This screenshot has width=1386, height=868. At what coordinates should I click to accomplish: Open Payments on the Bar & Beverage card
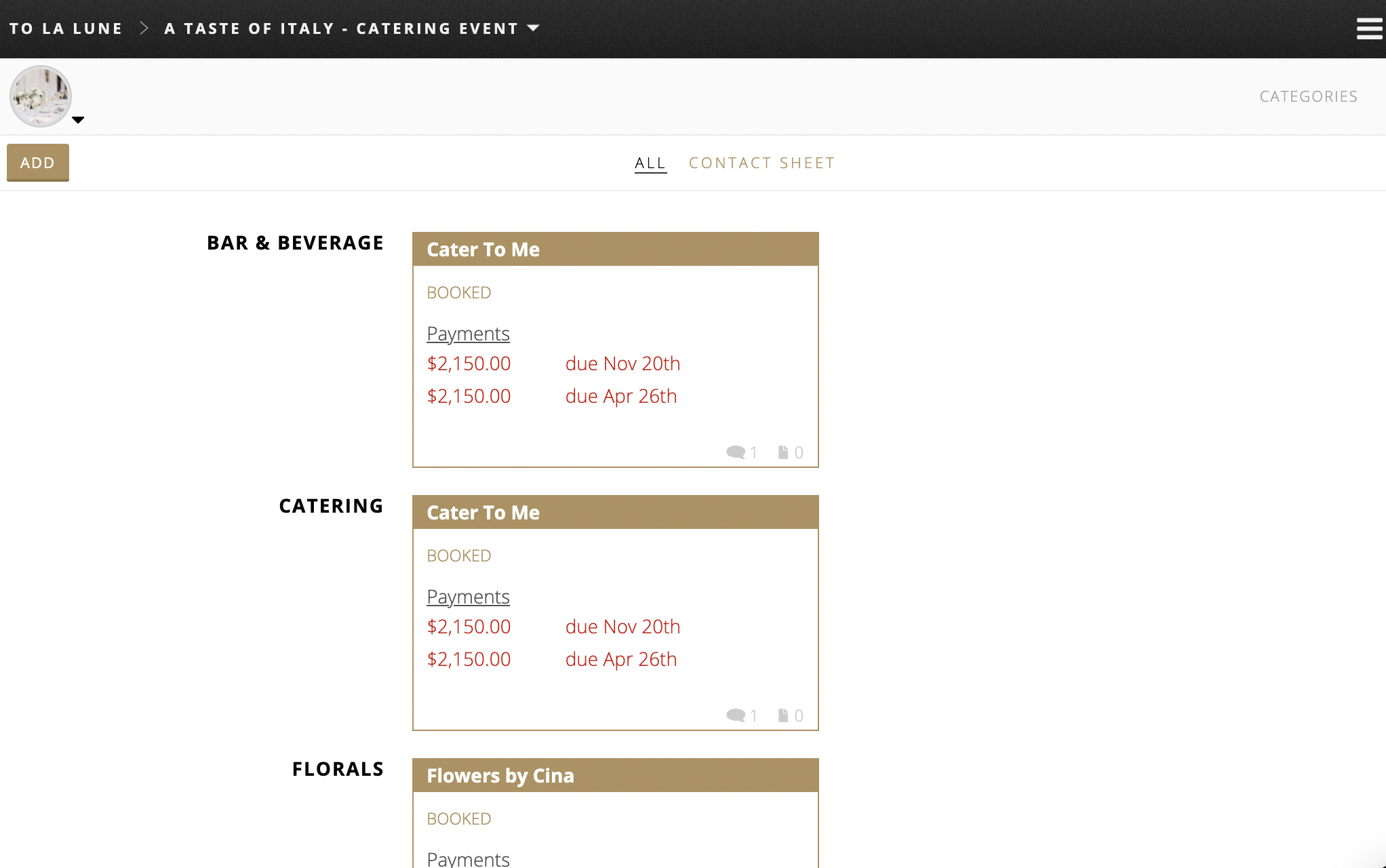[468, 333]
